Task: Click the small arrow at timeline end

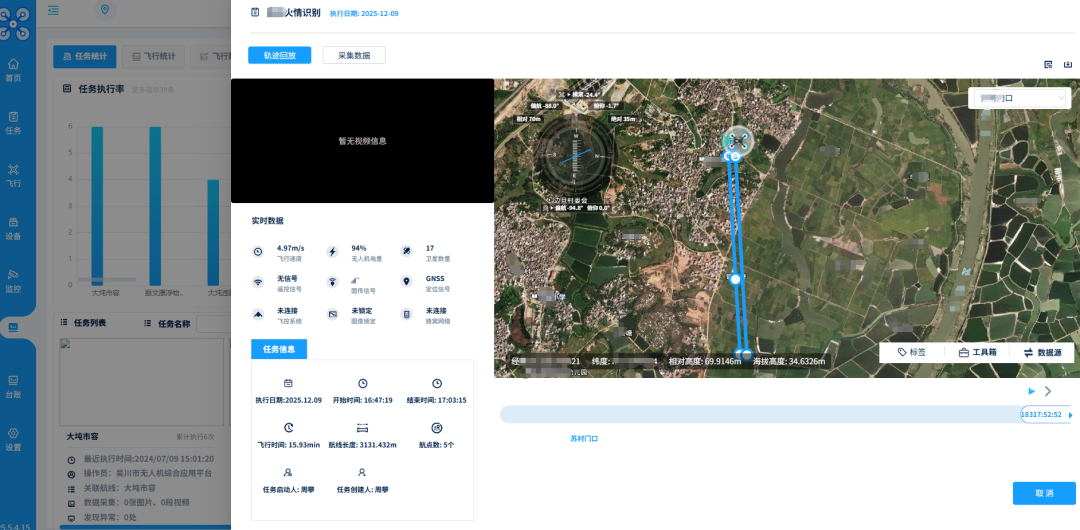Action: point(1070,416)
